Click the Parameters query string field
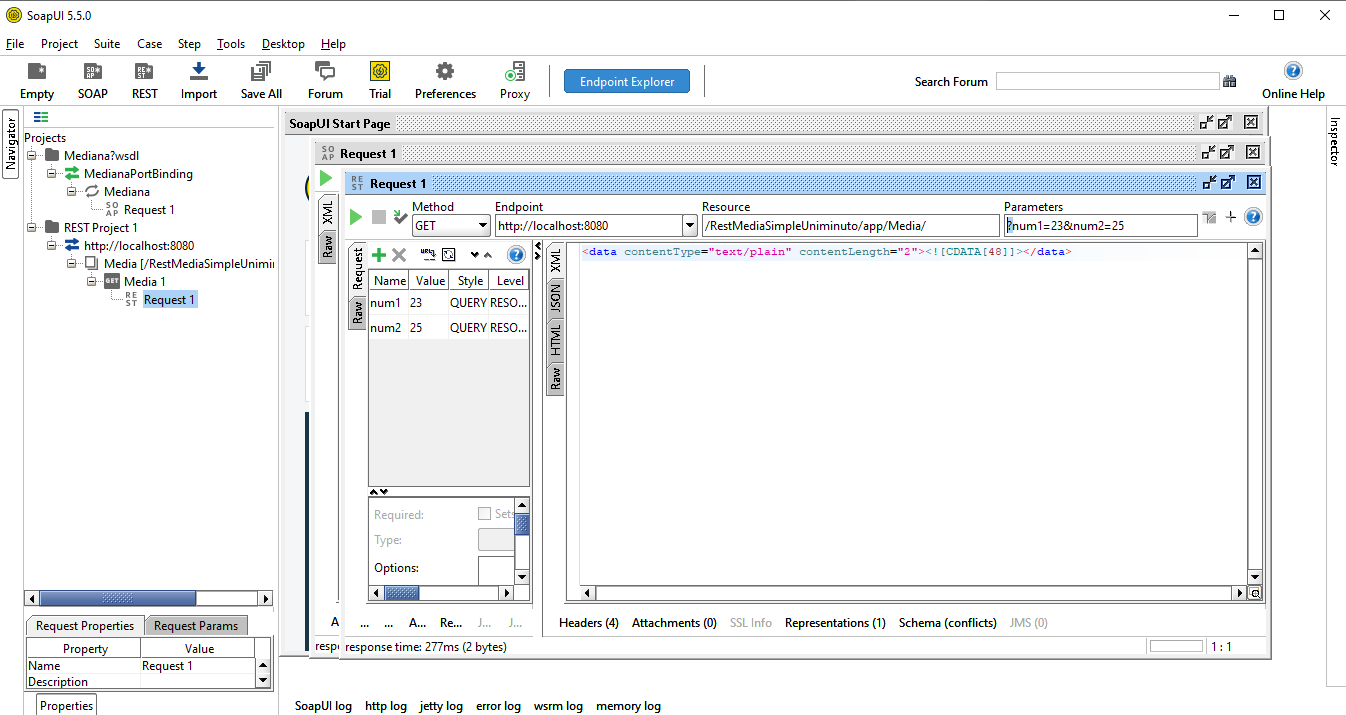Screen dimensions: 1346x715 tap(1100, 226)
